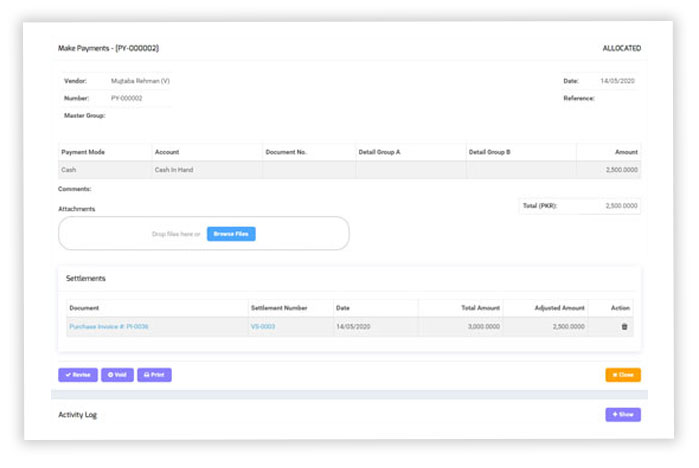The height and width of the screenshot is (468, 699).
Task: Delete settlement VS-0003 with the trash icon
Action: (x=624, y=327)
